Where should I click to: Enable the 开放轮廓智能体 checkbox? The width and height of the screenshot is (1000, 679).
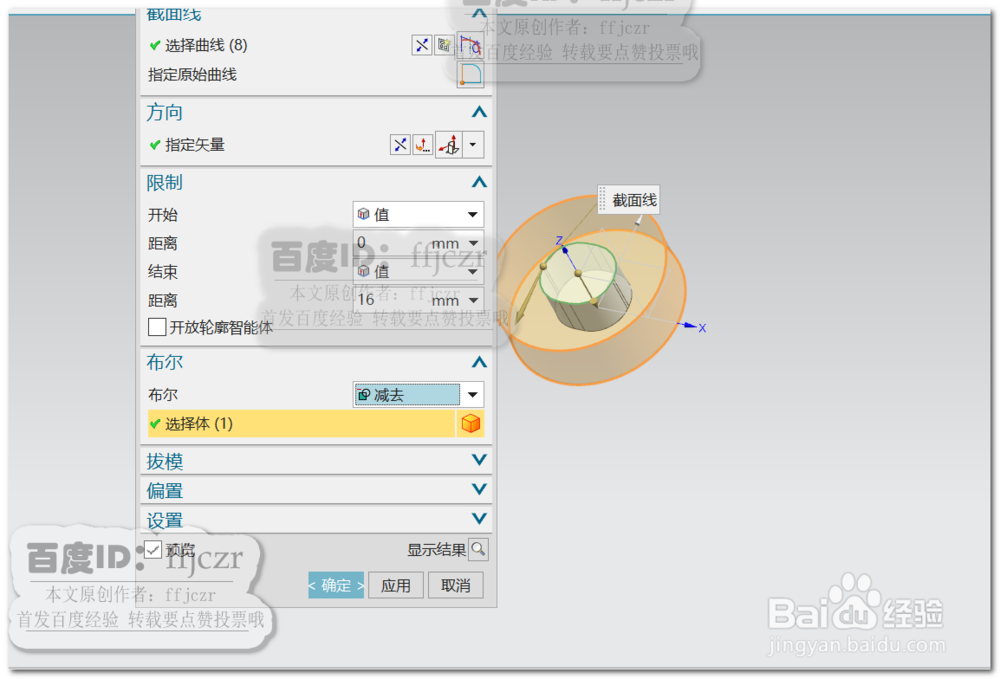(x=157, y=327)
